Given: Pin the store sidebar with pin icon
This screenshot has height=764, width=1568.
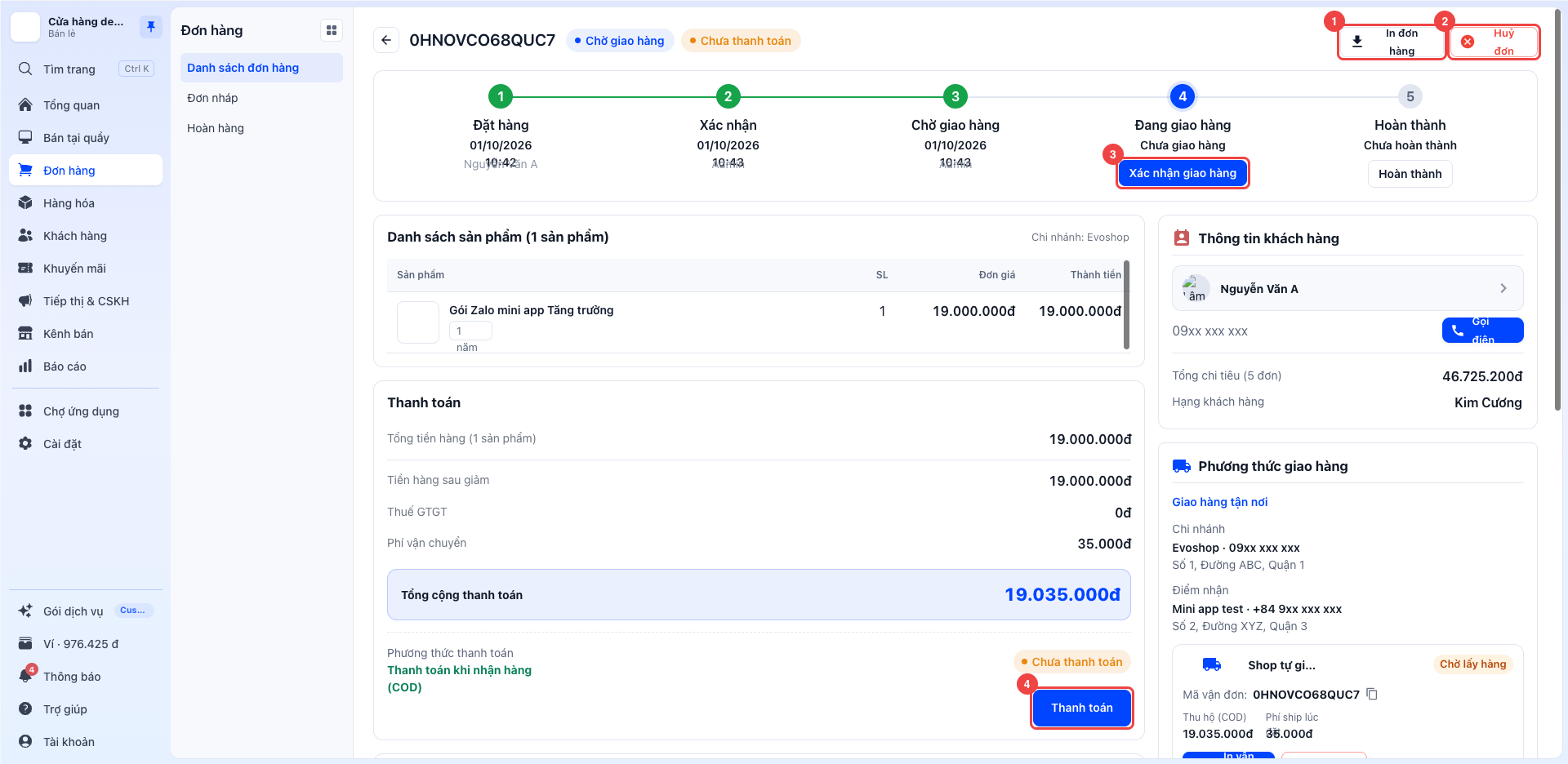Looking at the screenshot, I should click(x=151, y=27).
